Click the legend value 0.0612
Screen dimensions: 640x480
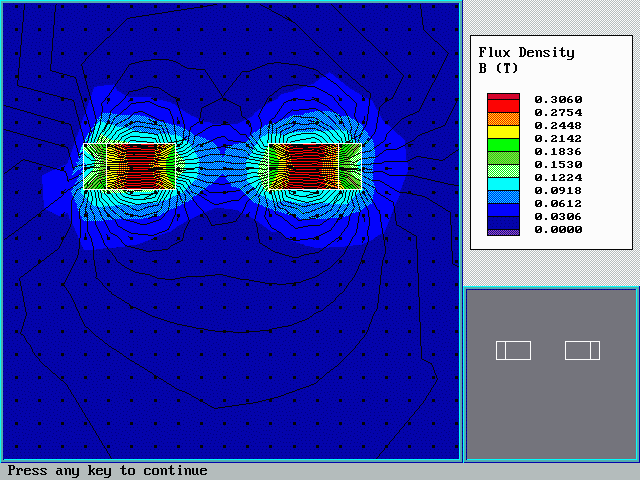558,204
